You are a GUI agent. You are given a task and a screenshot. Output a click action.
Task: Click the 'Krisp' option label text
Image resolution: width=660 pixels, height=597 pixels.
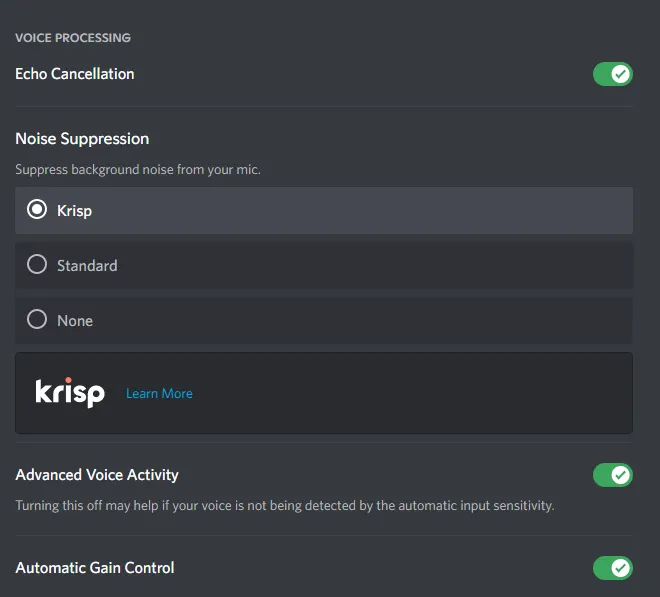click(x=75, y=211)
